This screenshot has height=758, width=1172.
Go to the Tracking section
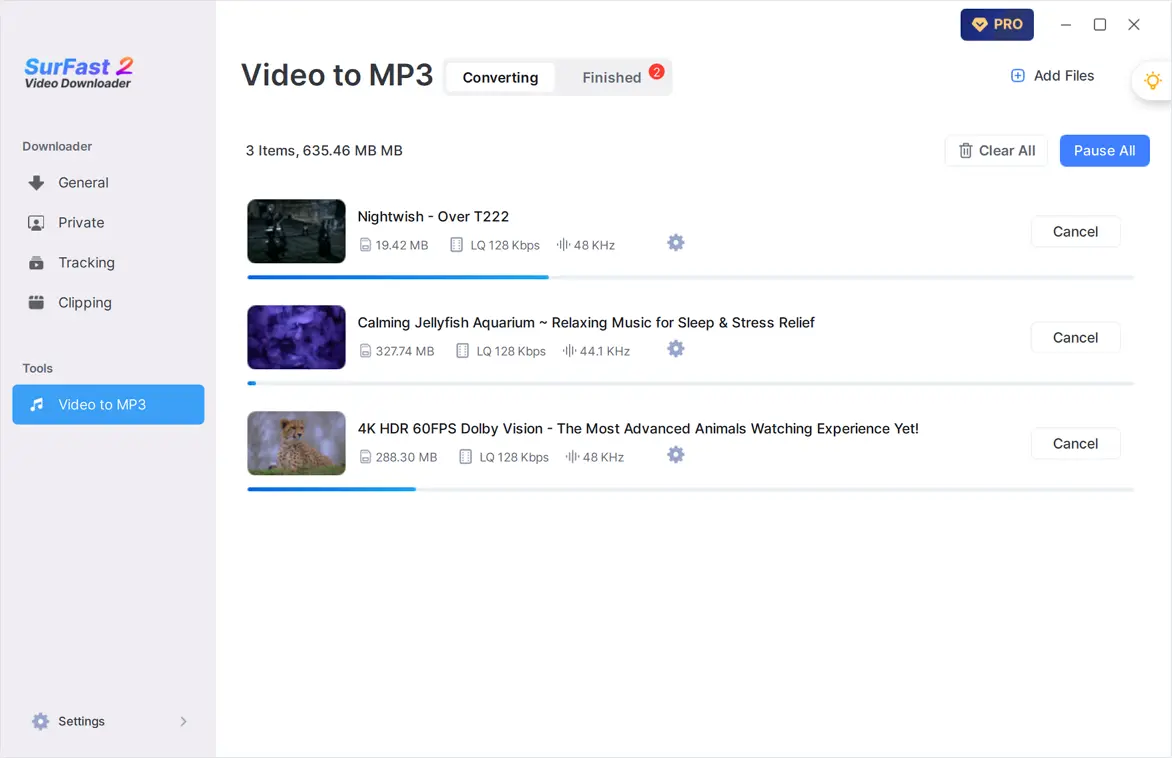[108, 262]
